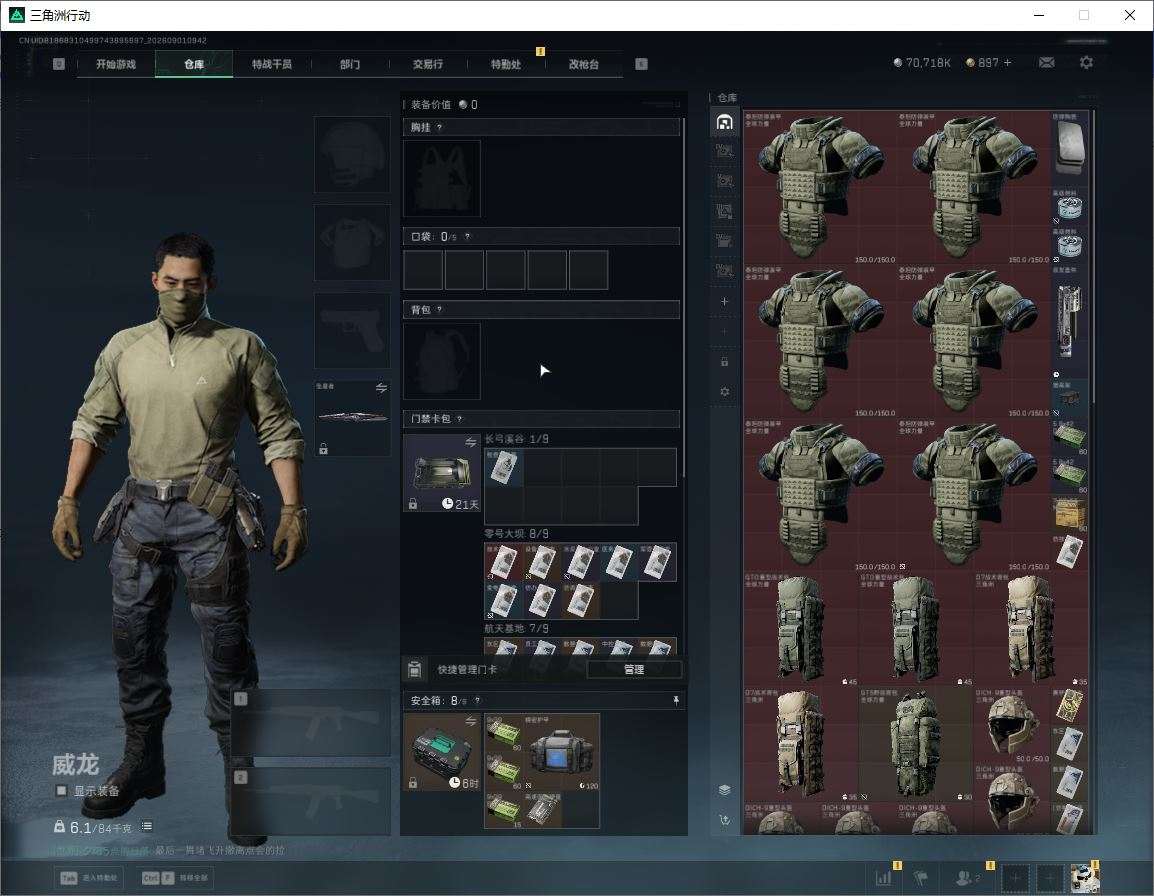This screenshot has width=1154, height=896.
Task: Click the empty body armor slot
Action: pos(353,242)
